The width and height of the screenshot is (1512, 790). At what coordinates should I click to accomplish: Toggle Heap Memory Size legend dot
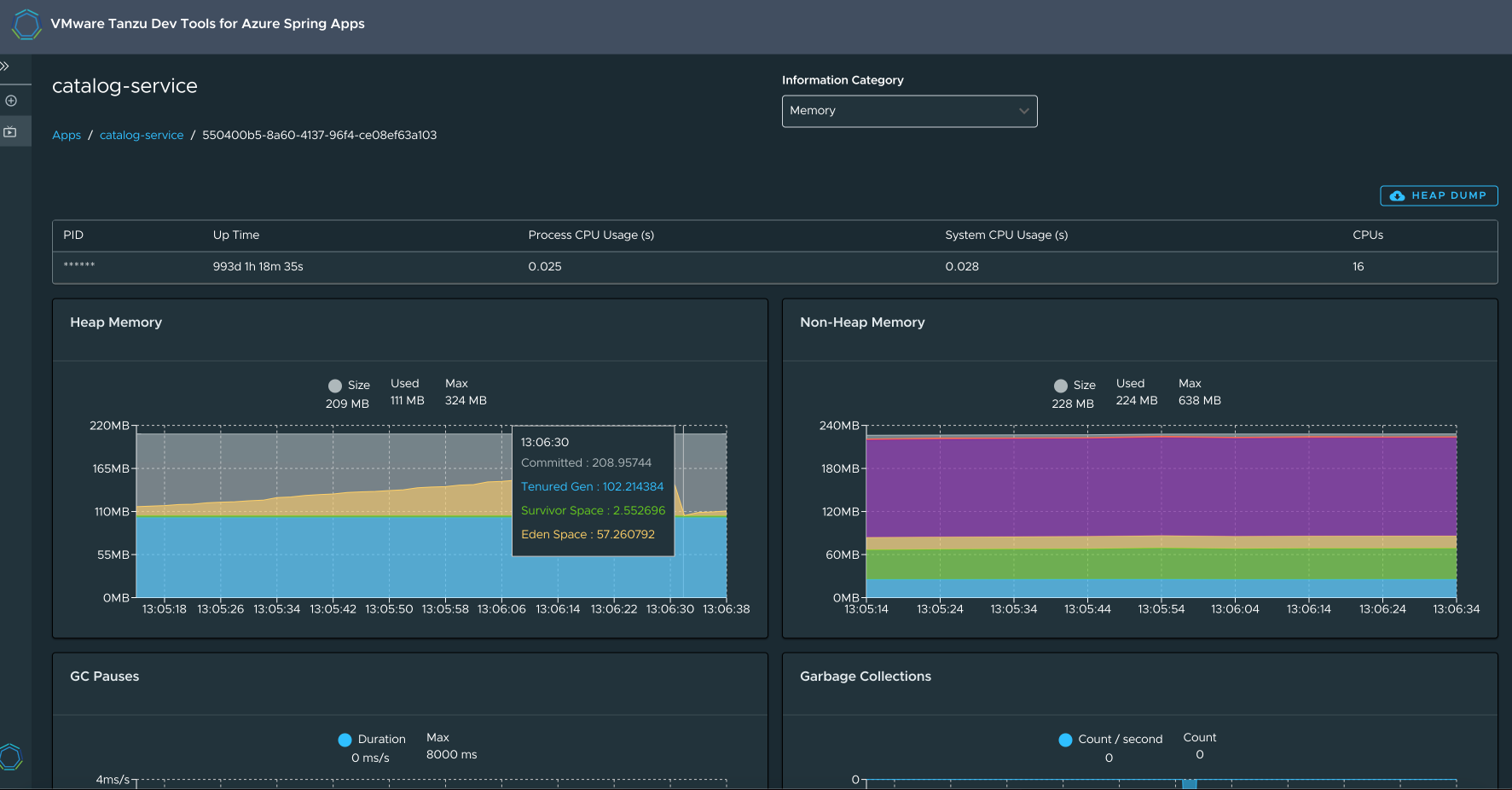[335, 386]
